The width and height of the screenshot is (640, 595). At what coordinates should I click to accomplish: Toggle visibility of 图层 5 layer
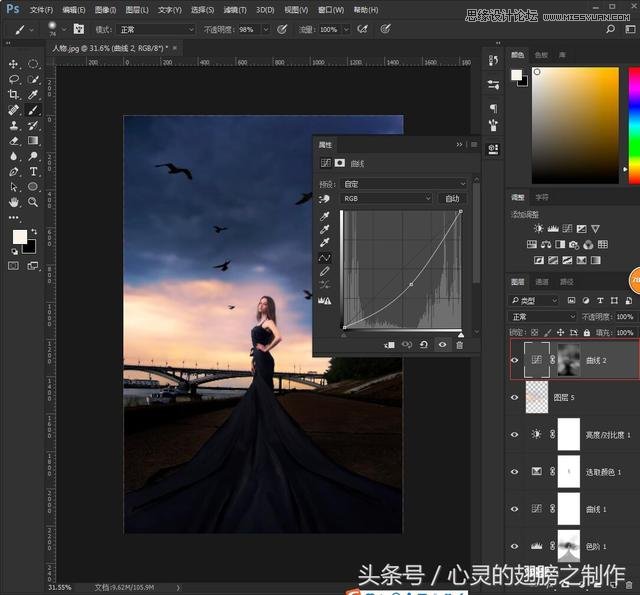point(516,397)
